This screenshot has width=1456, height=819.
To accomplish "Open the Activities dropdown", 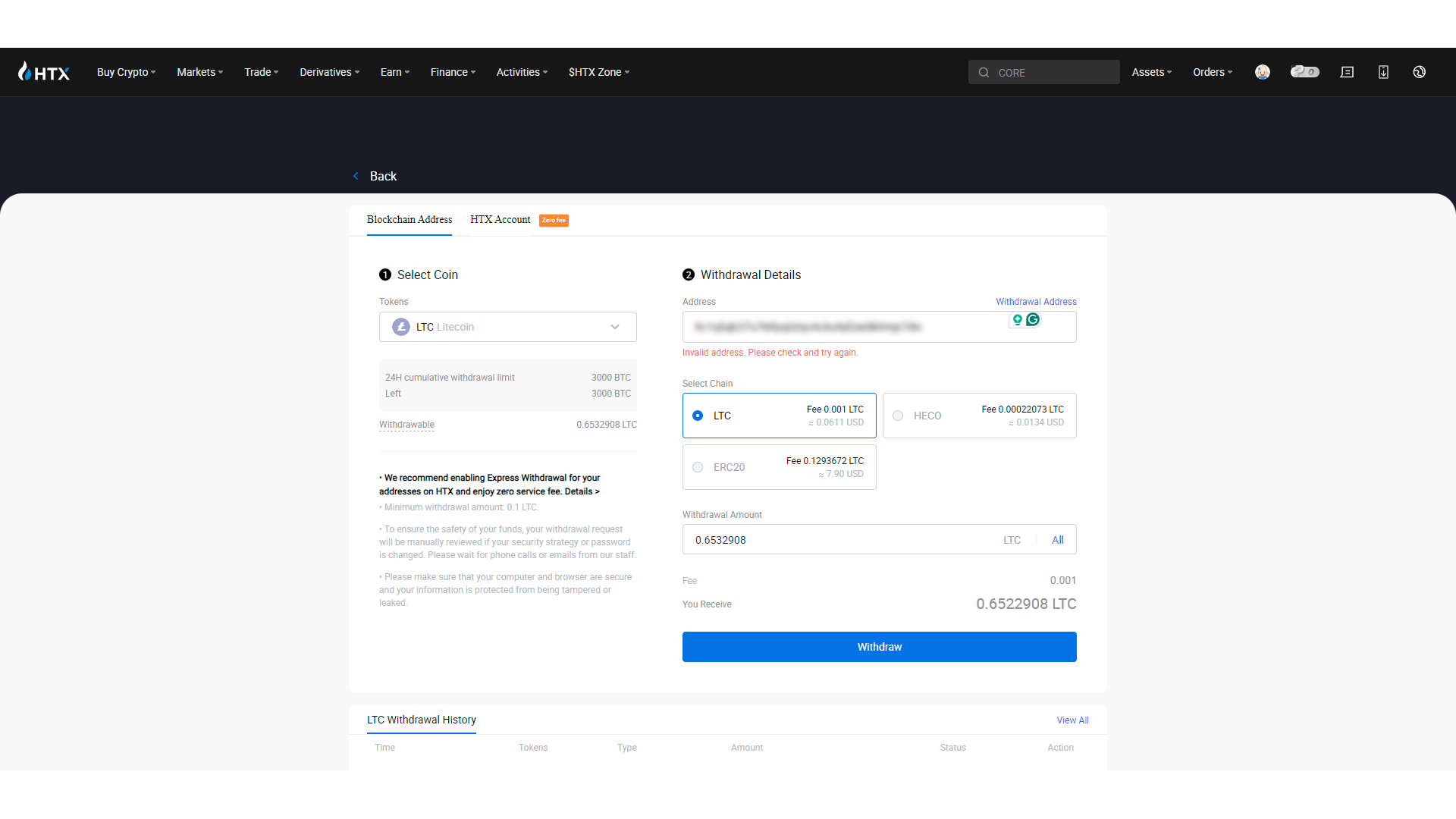I will click(x=522, y=72).
